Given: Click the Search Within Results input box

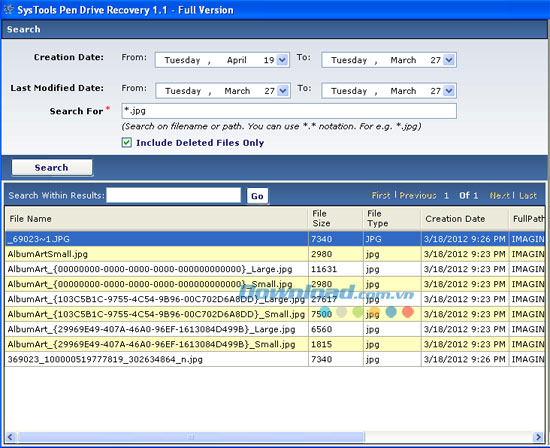Looking at the screenshot, I should (x=174, y=195).
